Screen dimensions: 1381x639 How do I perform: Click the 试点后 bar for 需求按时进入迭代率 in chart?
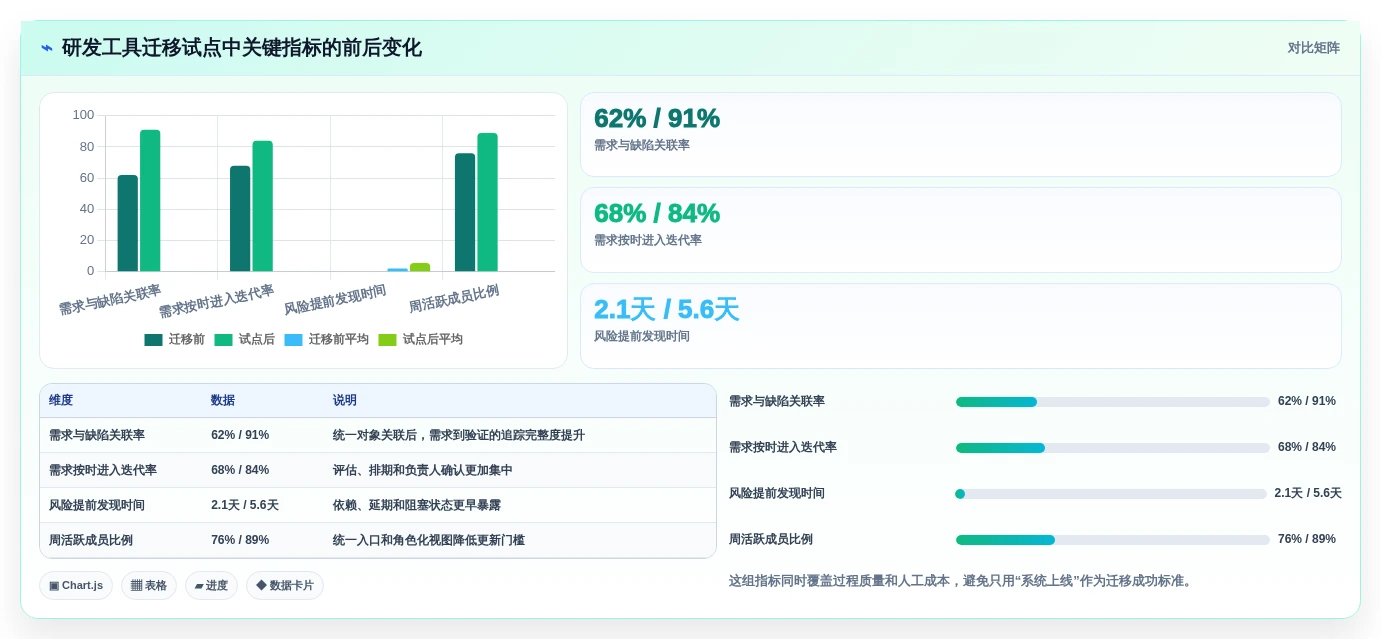tap(262, 206)
